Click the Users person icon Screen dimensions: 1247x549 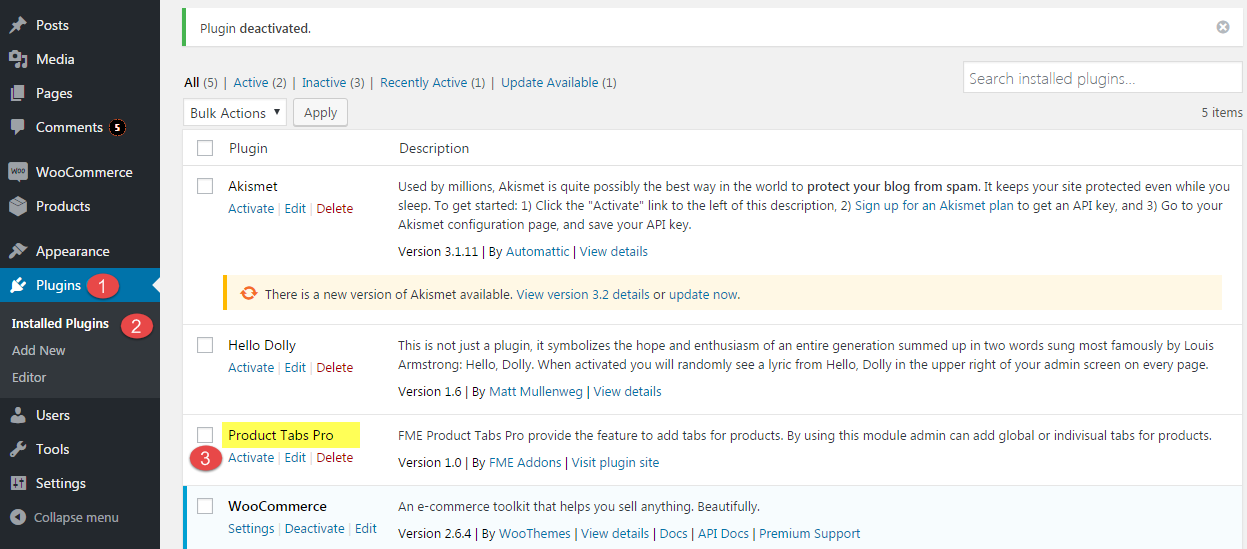[18, 415]
